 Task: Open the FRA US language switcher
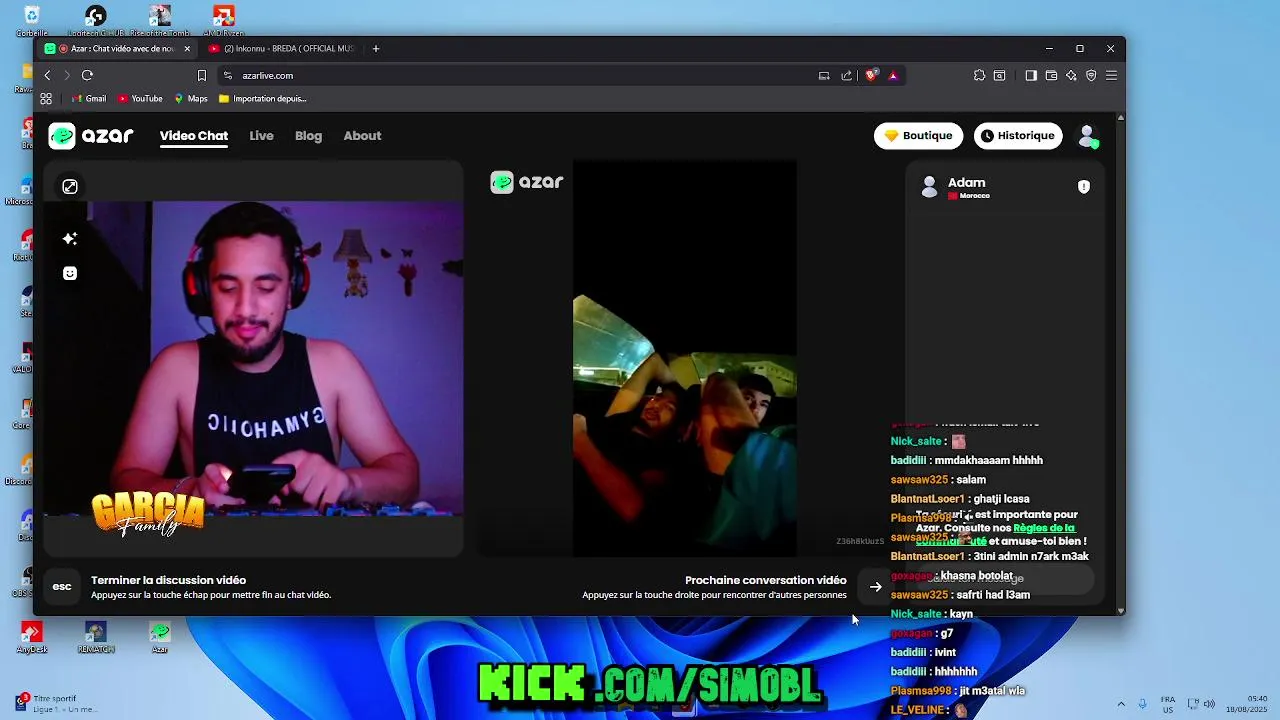pyautogui.click(x=1168, y=704)
